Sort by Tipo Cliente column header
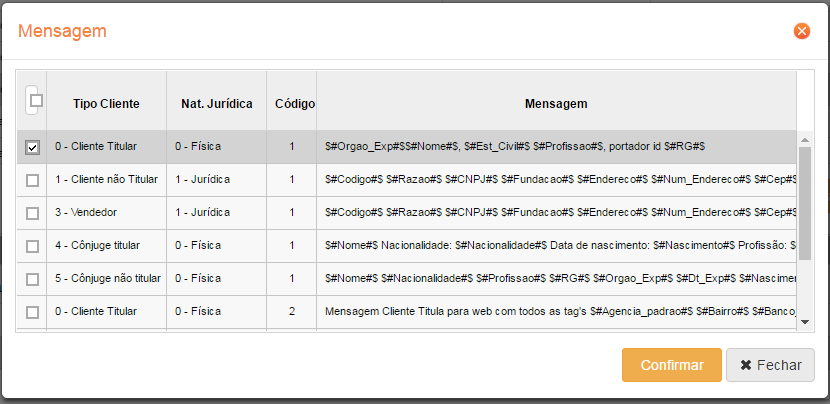The width and height of the screenshot is (830, 404). tap(106, 104)
